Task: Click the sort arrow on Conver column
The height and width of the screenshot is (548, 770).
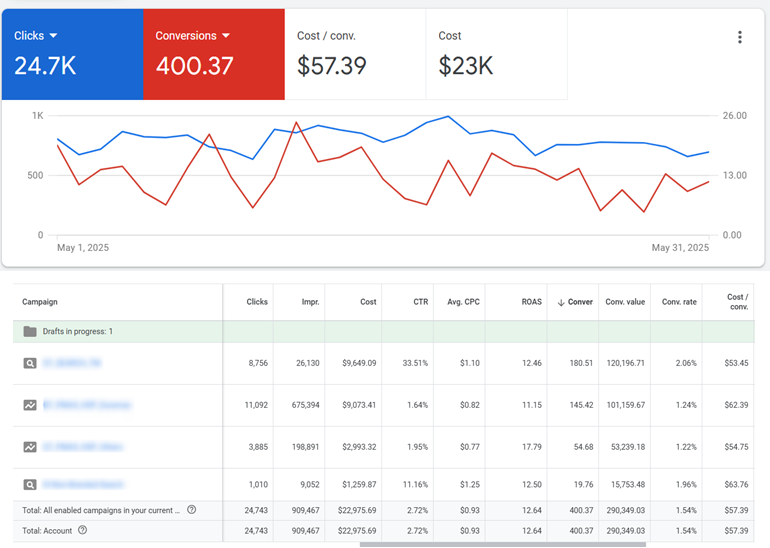Action: [x=561, y=302]
